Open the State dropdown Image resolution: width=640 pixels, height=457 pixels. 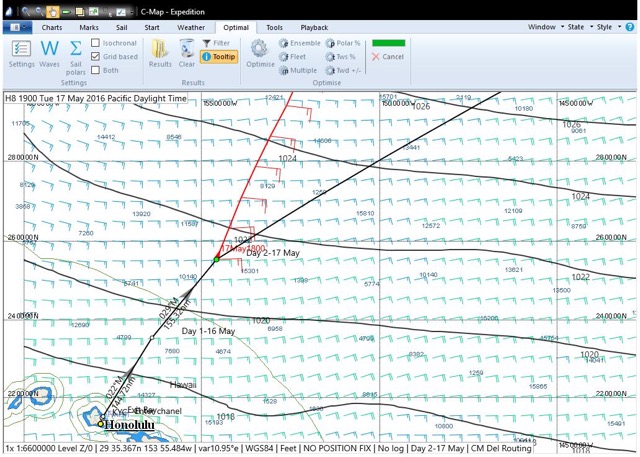(x=577, y=27)
